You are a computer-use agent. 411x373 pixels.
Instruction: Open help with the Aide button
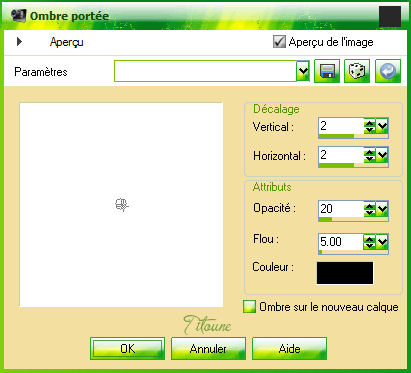click(289, 349)
